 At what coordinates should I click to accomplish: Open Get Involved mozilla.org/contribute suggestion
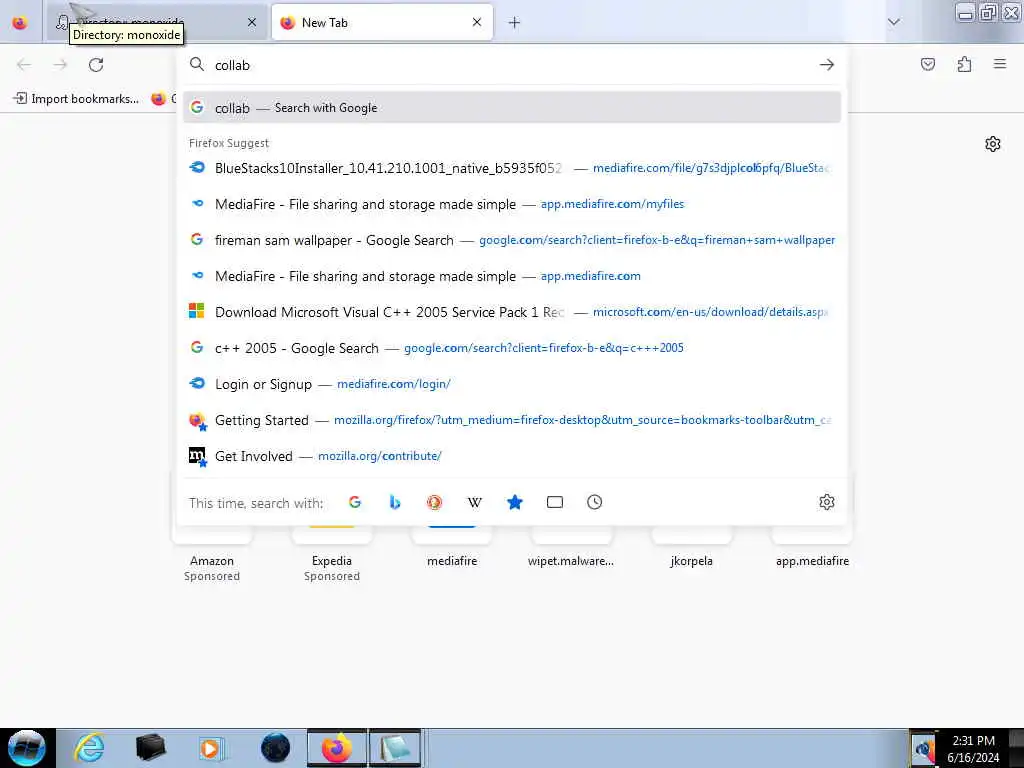[512, 456]
